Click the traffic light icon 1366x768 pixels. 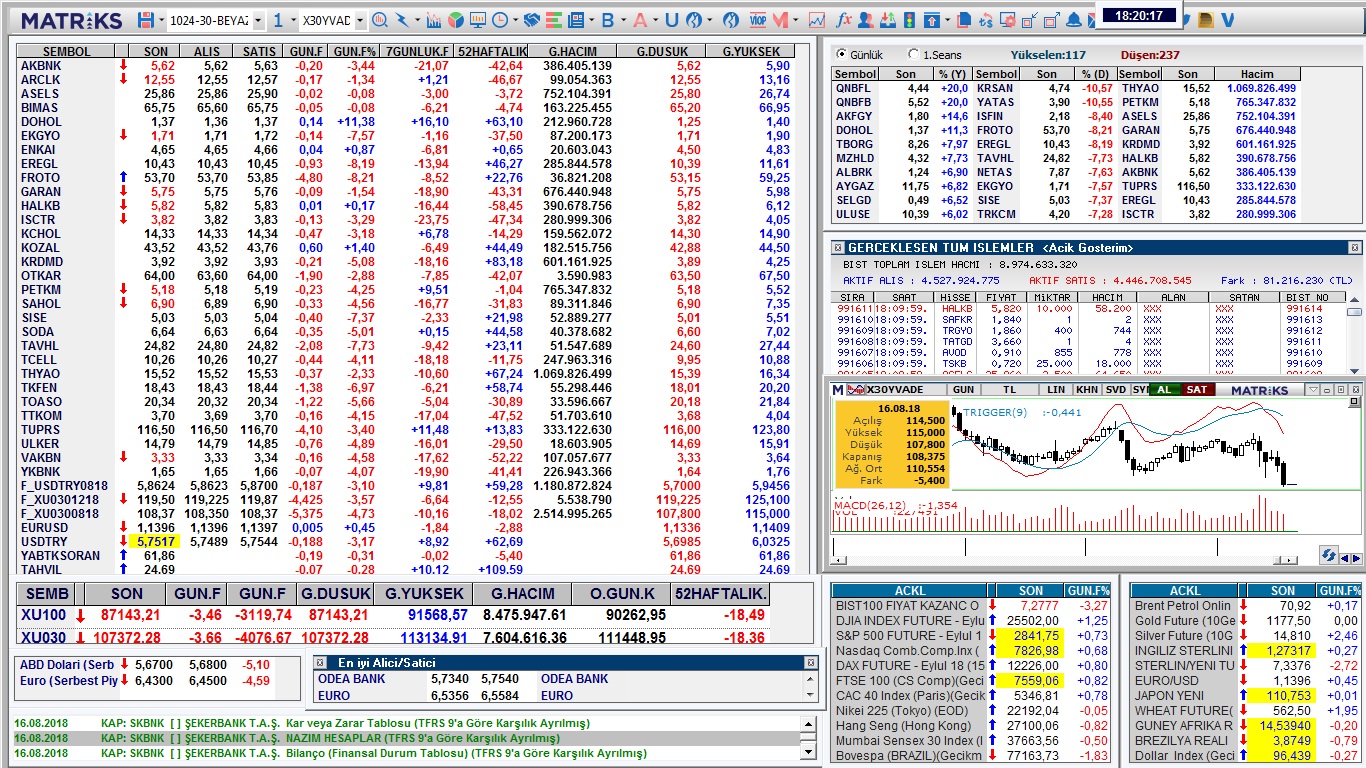[x=909, y=20]
